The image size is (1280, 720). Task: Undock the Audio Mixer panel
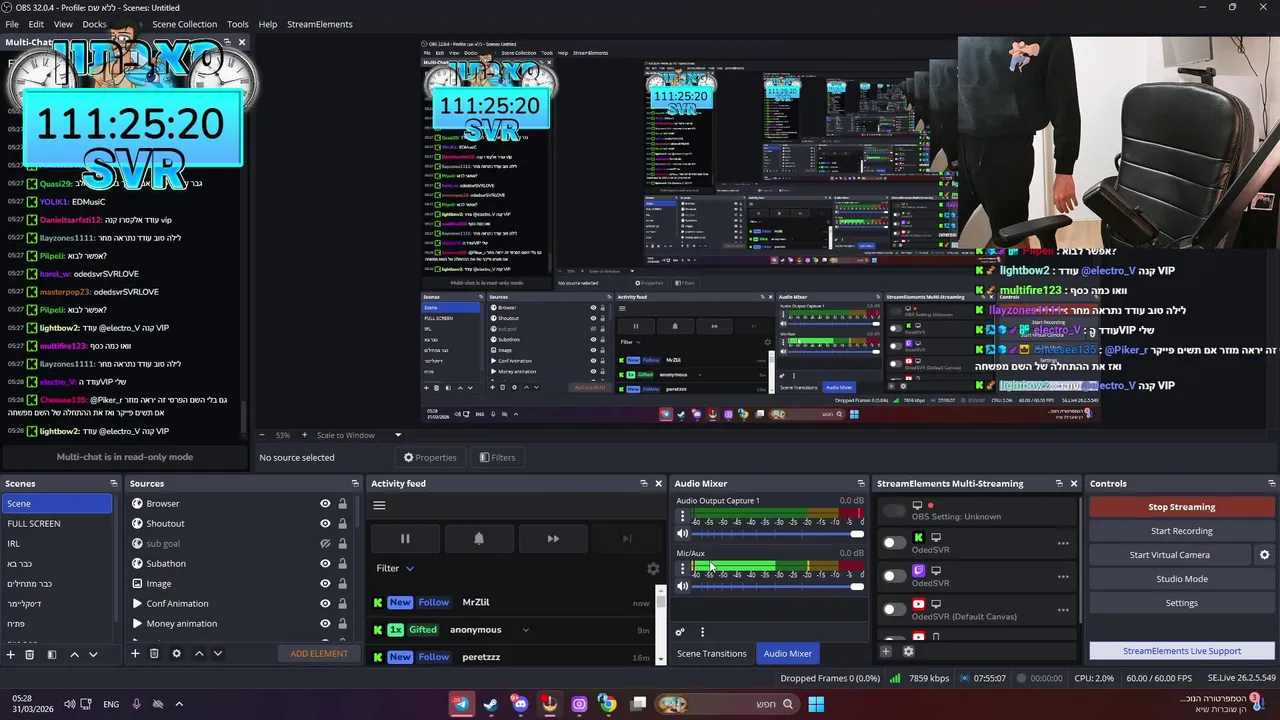point(861,484)
